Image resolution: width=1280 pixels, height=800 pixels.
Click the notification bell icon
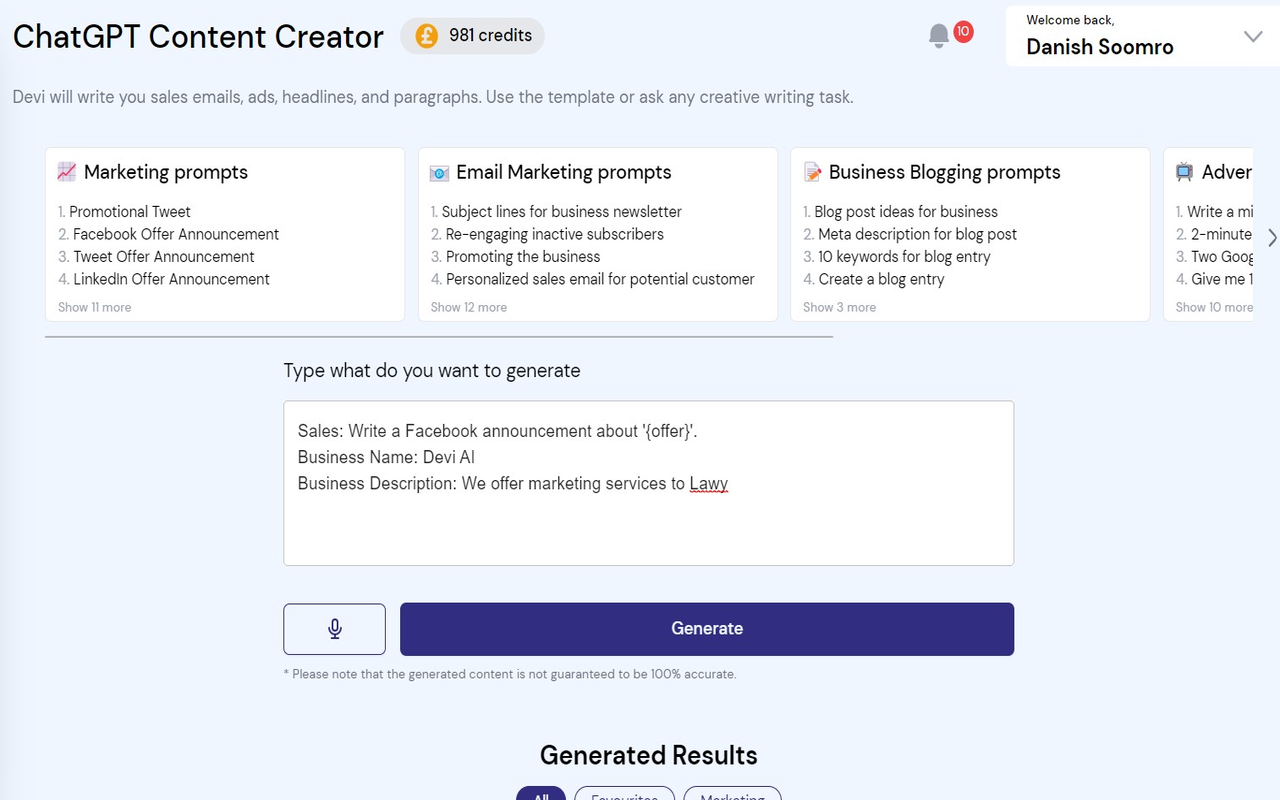tap(938, 37)
